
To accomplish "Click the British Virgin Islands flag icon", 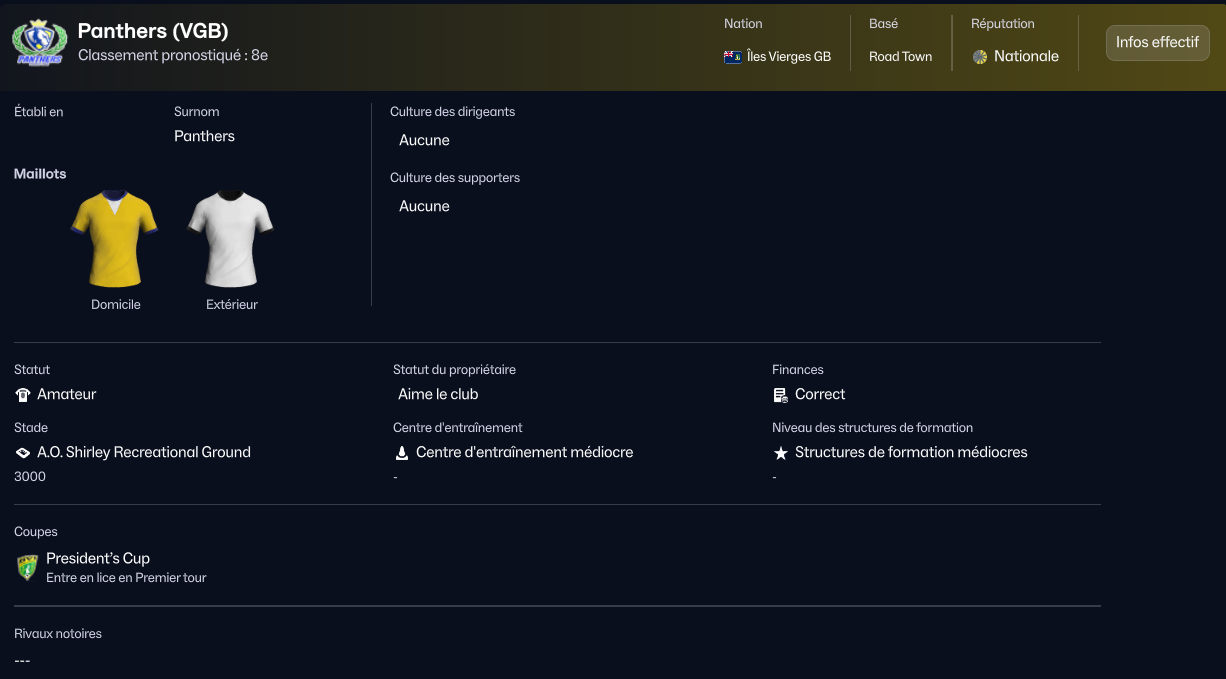I will pyautogui.click(x=732, y=57).
